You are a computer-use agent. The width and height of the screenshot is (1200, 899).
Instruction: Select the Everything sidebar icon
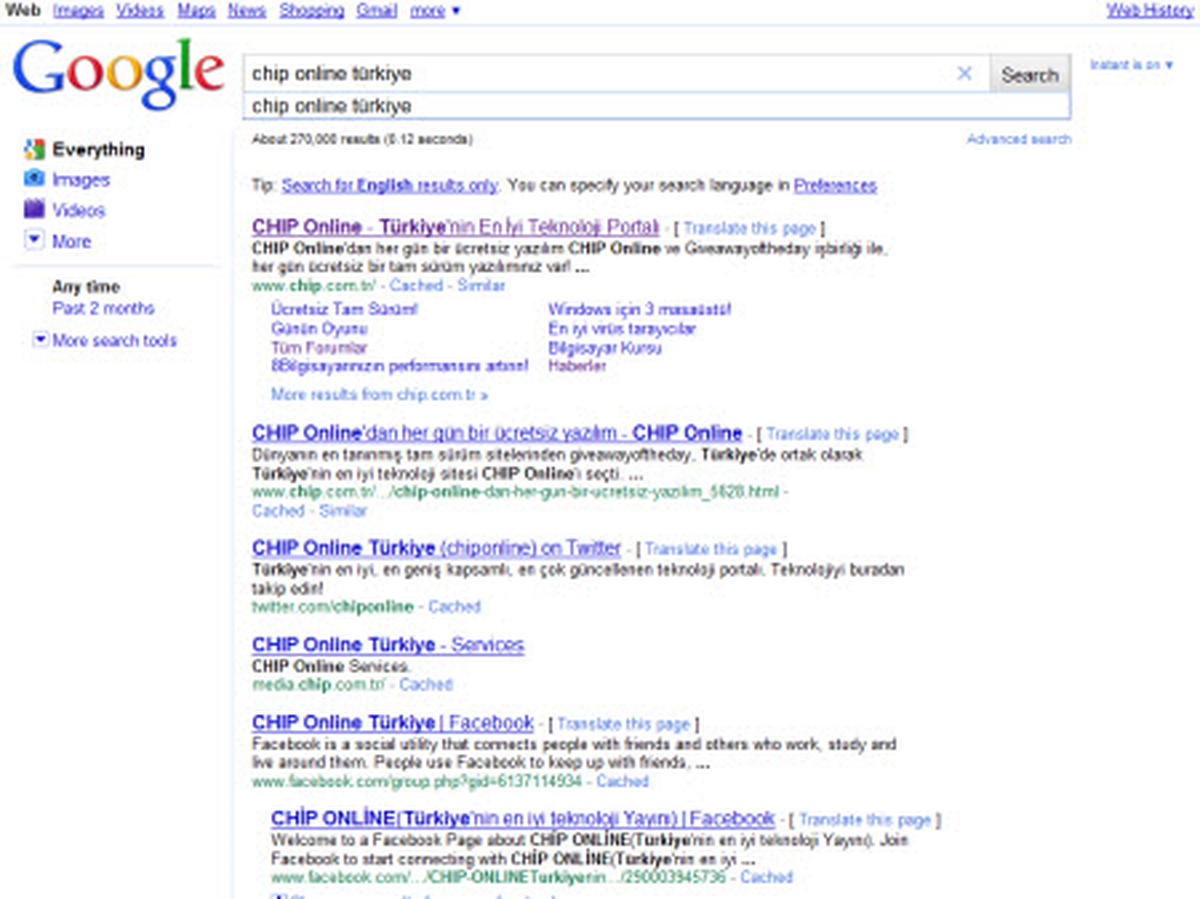click(x=32, y=149)
